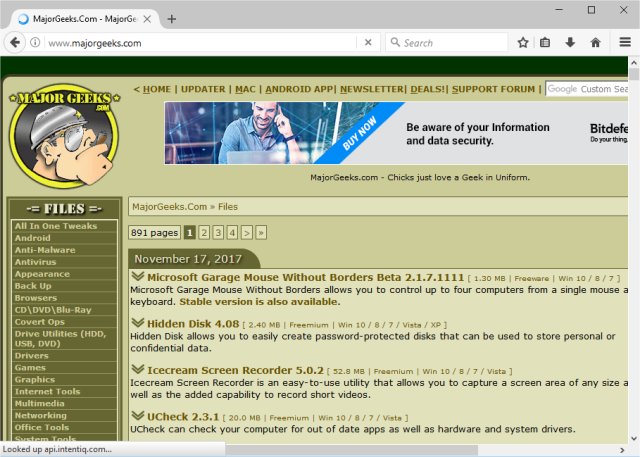The height and width of the screenshot is (457, 640).
Task: Click the chevron beside UCheck 2.3.1
Action: [x=137, y=414]
